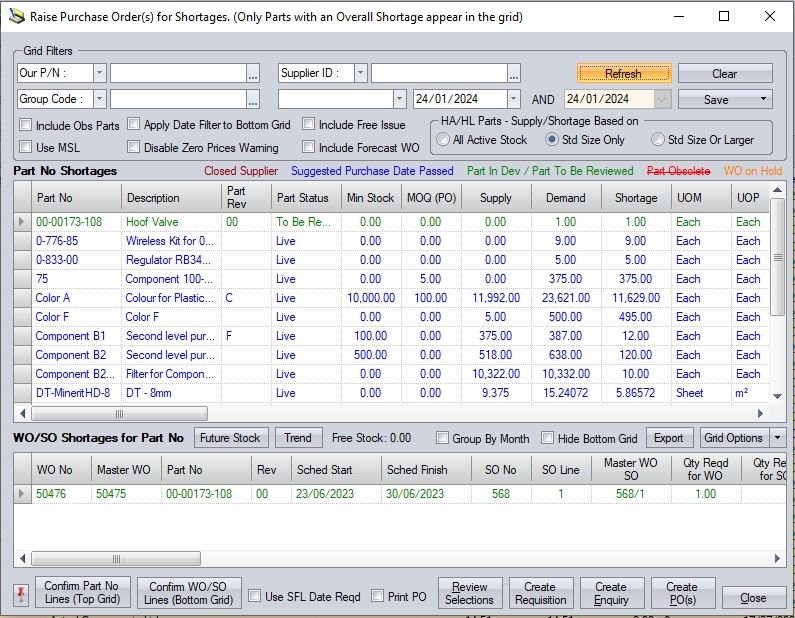Expand the Our P/N filter type dropdown
The width and height of the screenshot is (795, 618).
99,73
